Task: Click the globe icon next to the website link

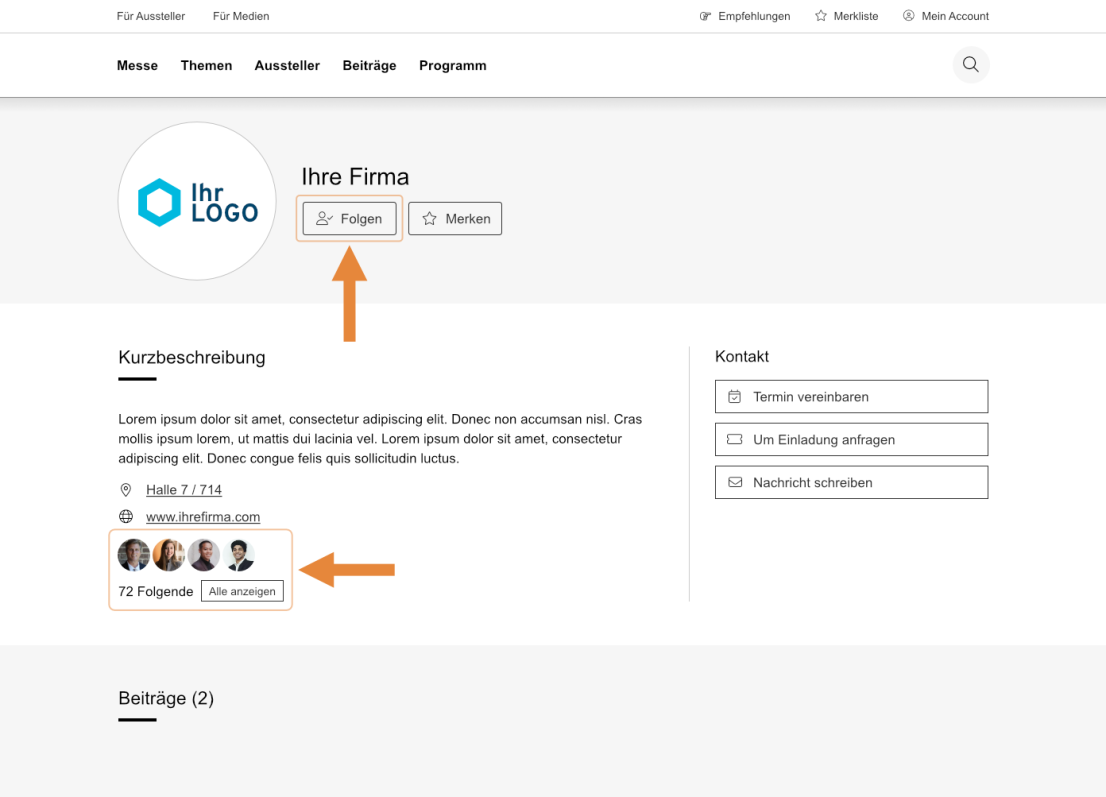Action: [x=126, y=517]
